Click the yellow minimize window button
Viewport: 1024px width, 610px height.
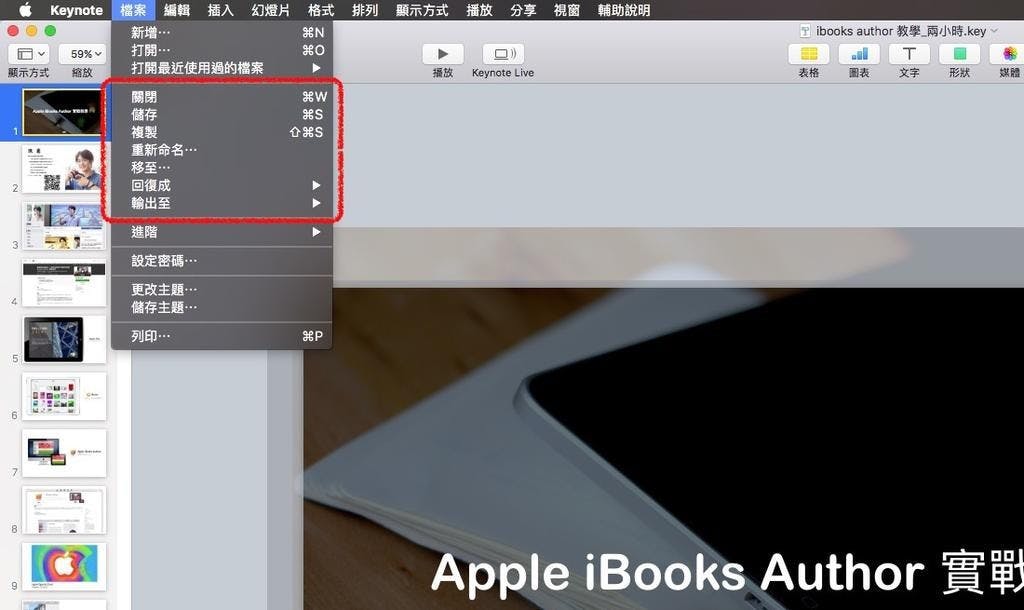tap(31, 31)
